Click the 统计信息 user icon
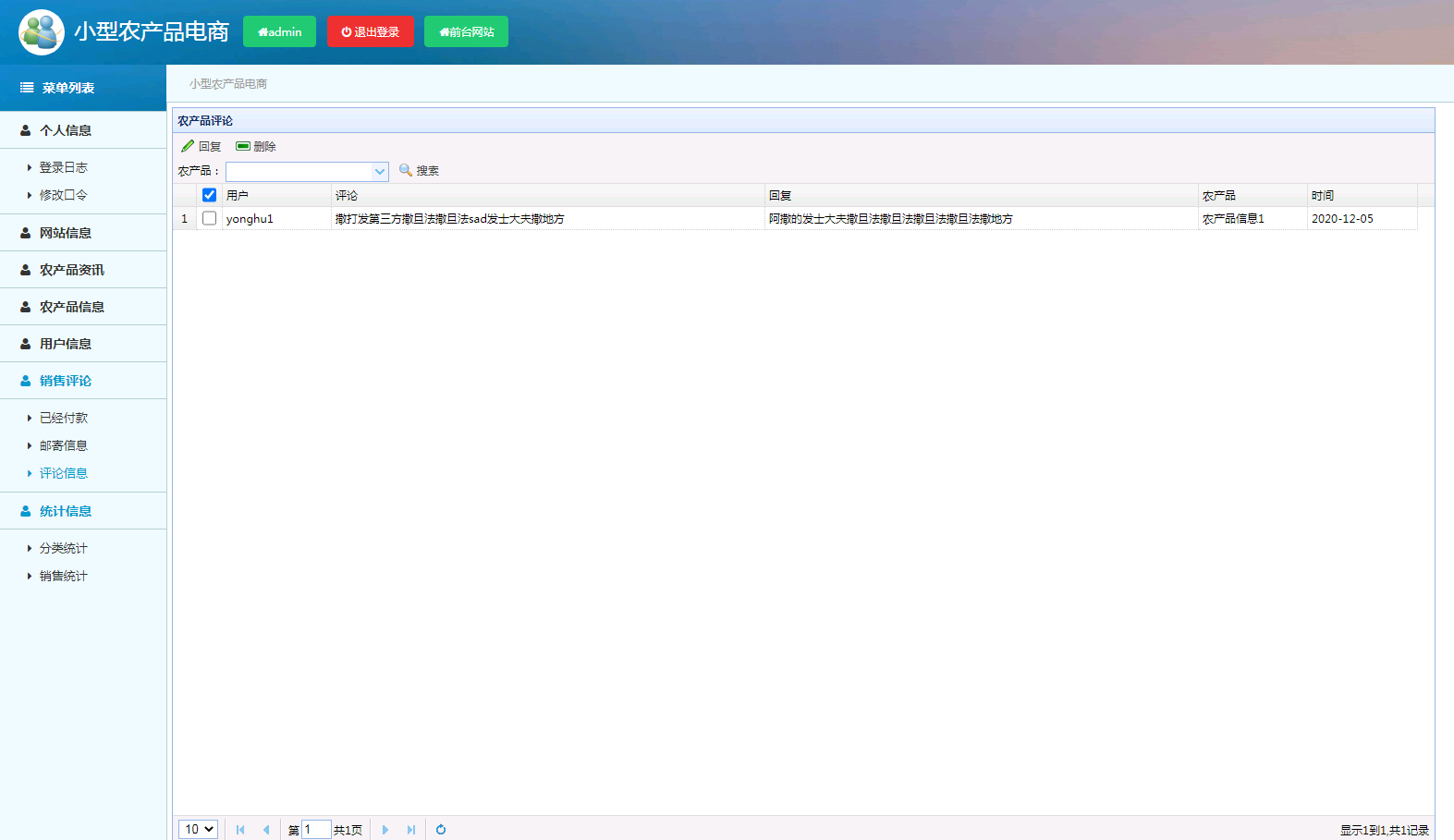 tap(26, 511)
